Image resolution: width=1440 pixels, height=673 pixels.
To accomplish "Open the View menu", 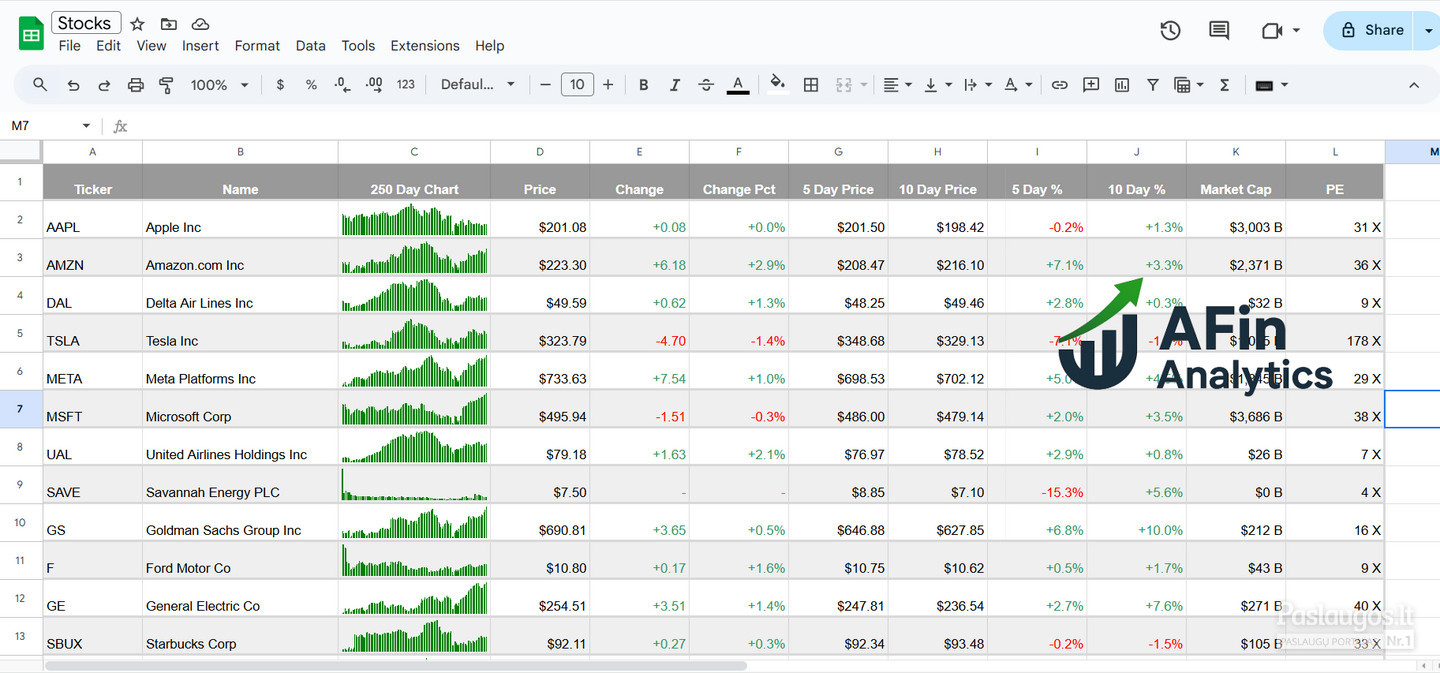I will [x=151, y=46].
